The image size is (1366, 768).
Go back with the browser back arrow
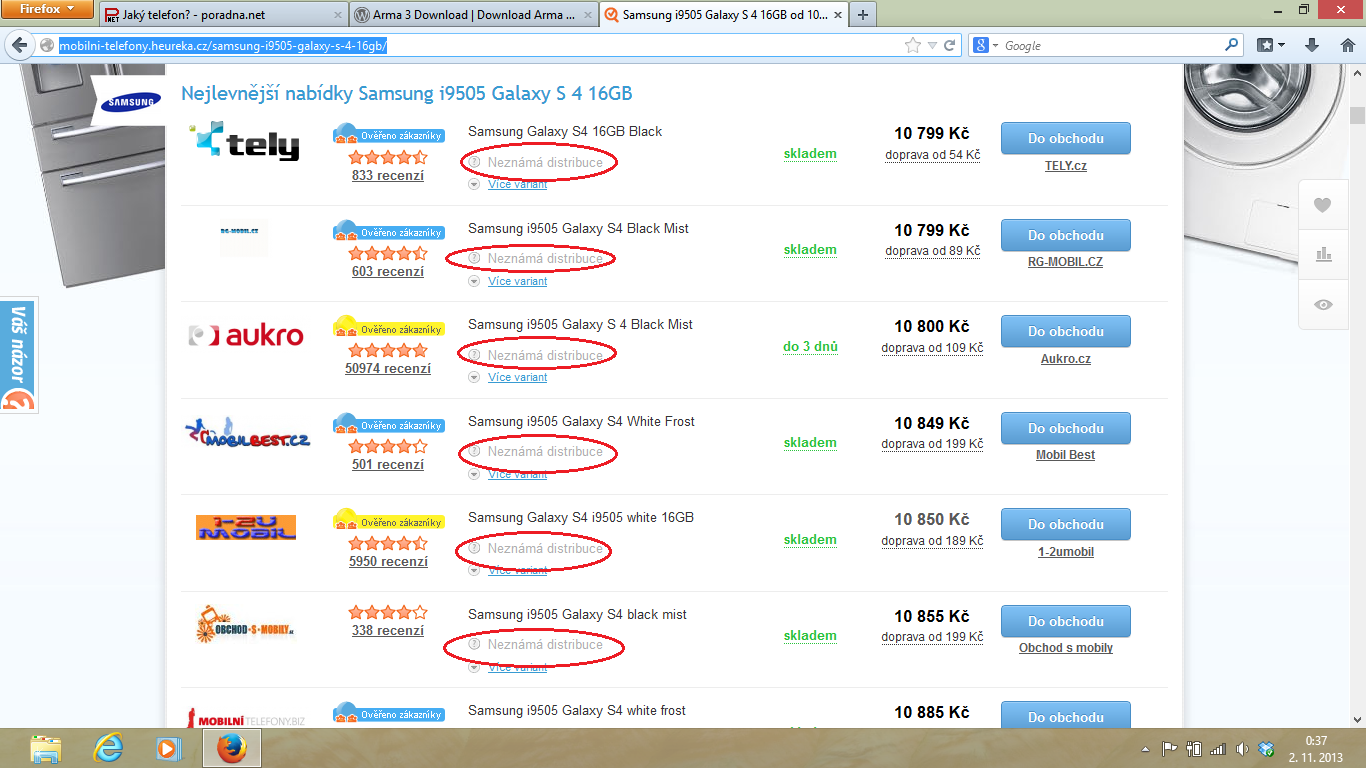(x=19, y=45)
